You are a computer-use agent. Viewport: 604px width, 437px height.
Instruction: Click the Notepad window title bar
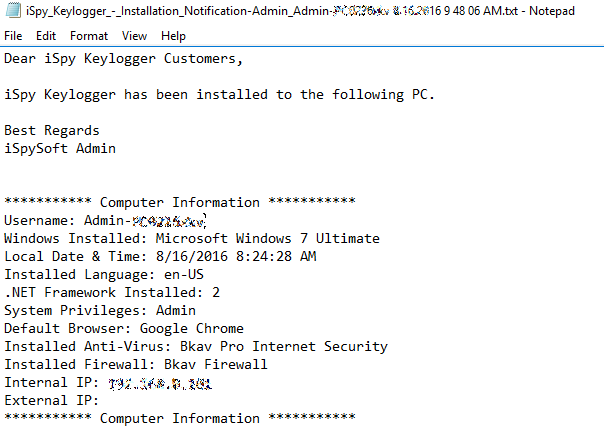[x=300, y=11]
